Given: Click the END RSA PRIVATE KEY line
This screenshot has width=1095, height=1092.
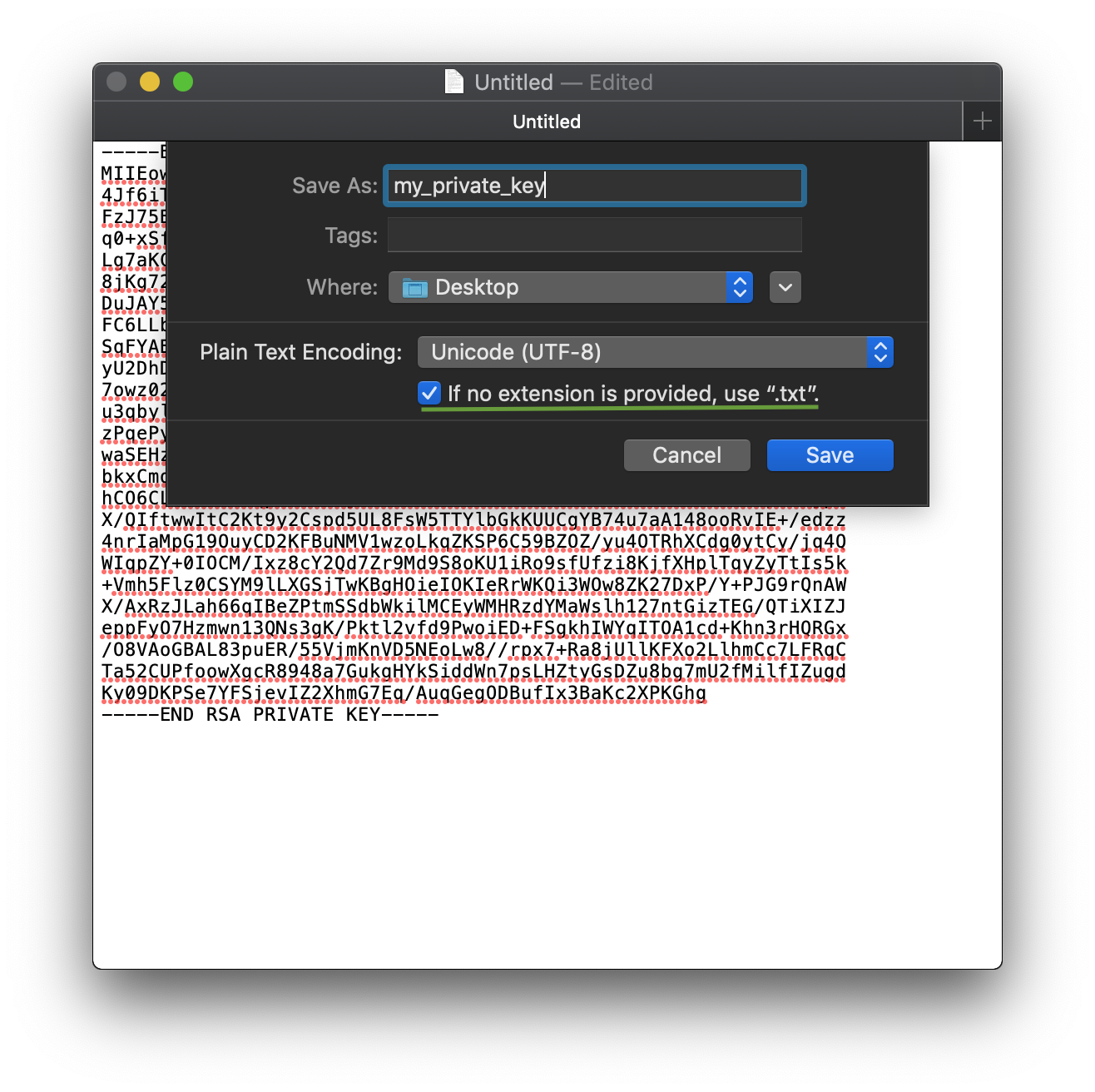Looking at the screenshot, I should click(270, 715).
